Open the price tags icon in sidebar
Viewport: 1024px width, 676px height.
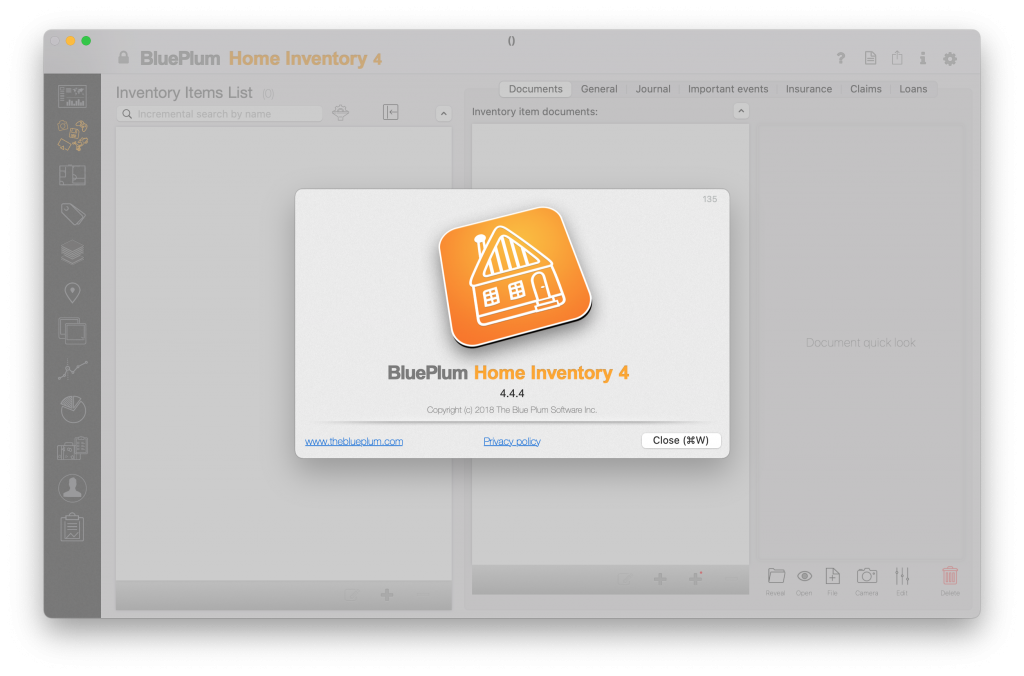(72, 214)
